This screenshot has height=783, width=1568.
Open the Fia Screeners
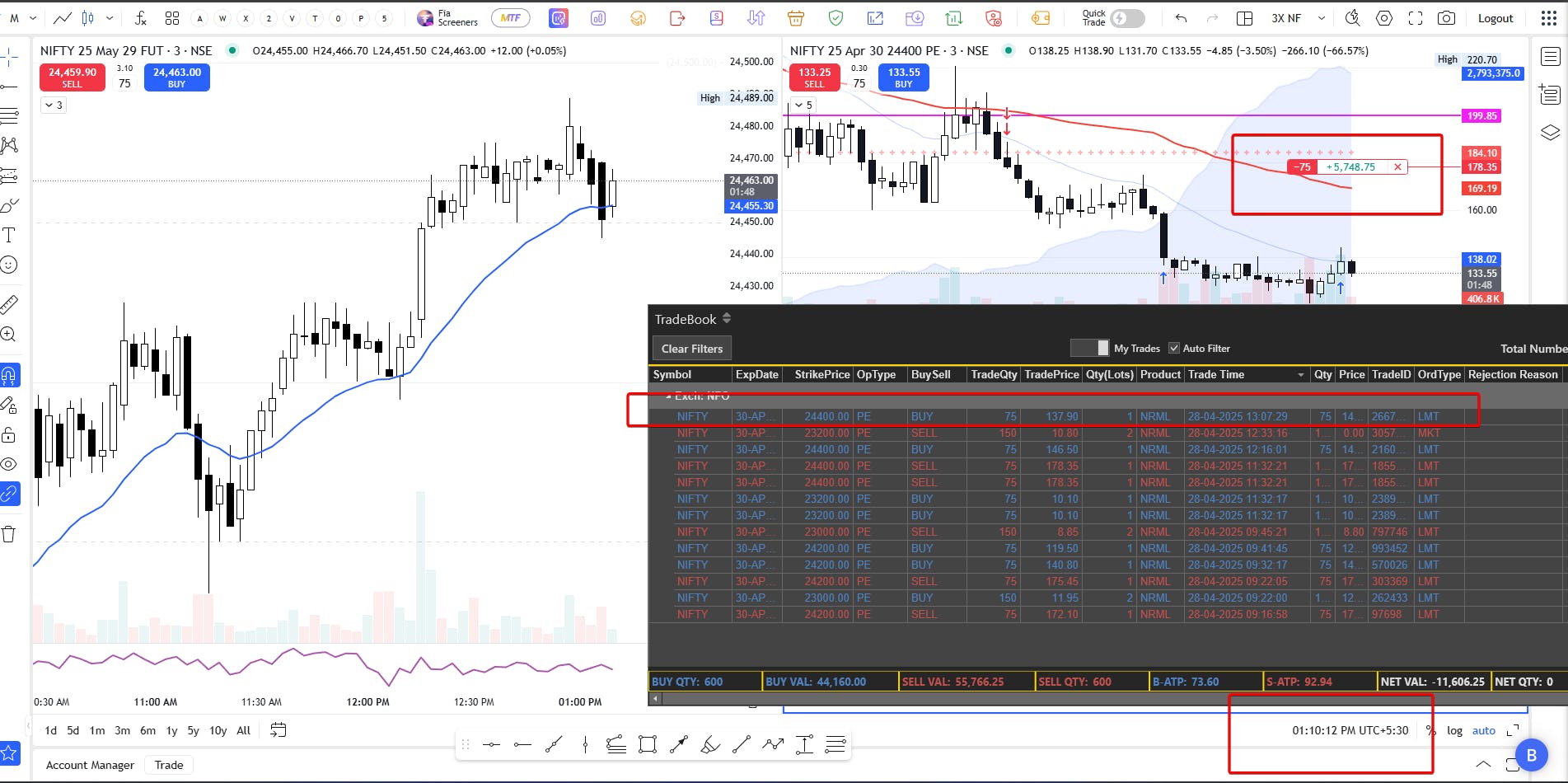[447, 18]
